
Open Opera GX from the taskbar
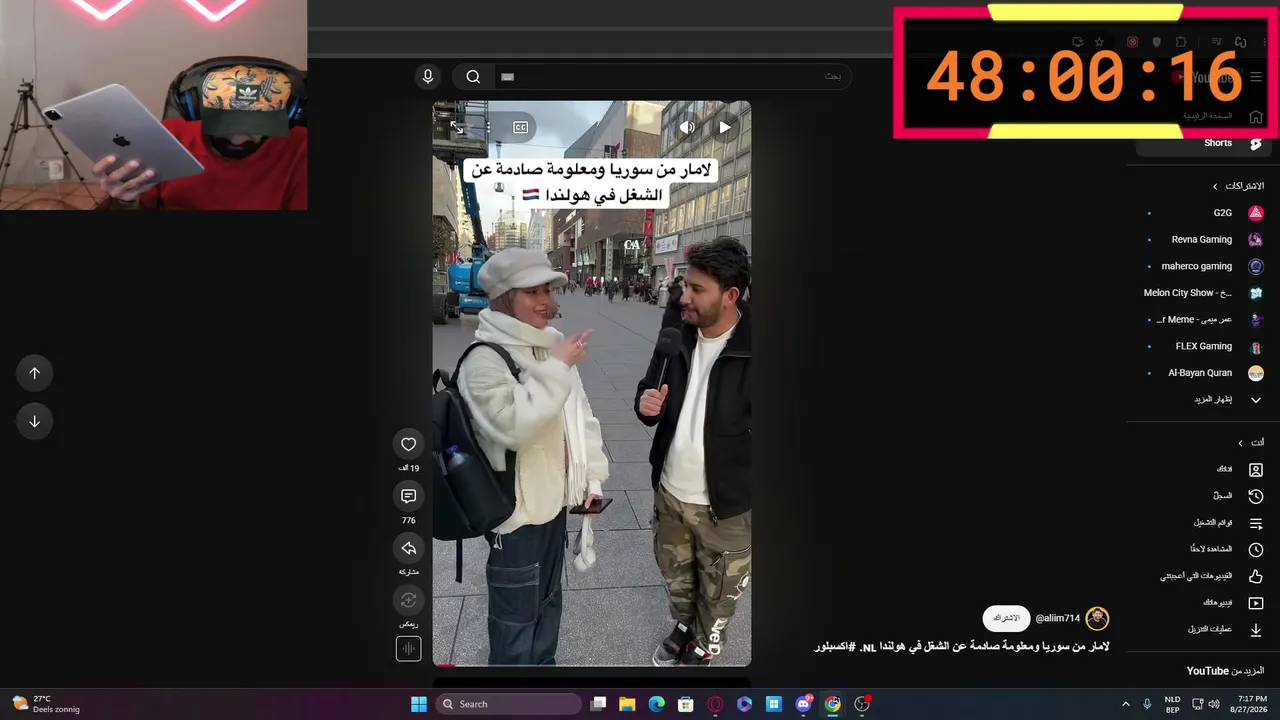715,704
